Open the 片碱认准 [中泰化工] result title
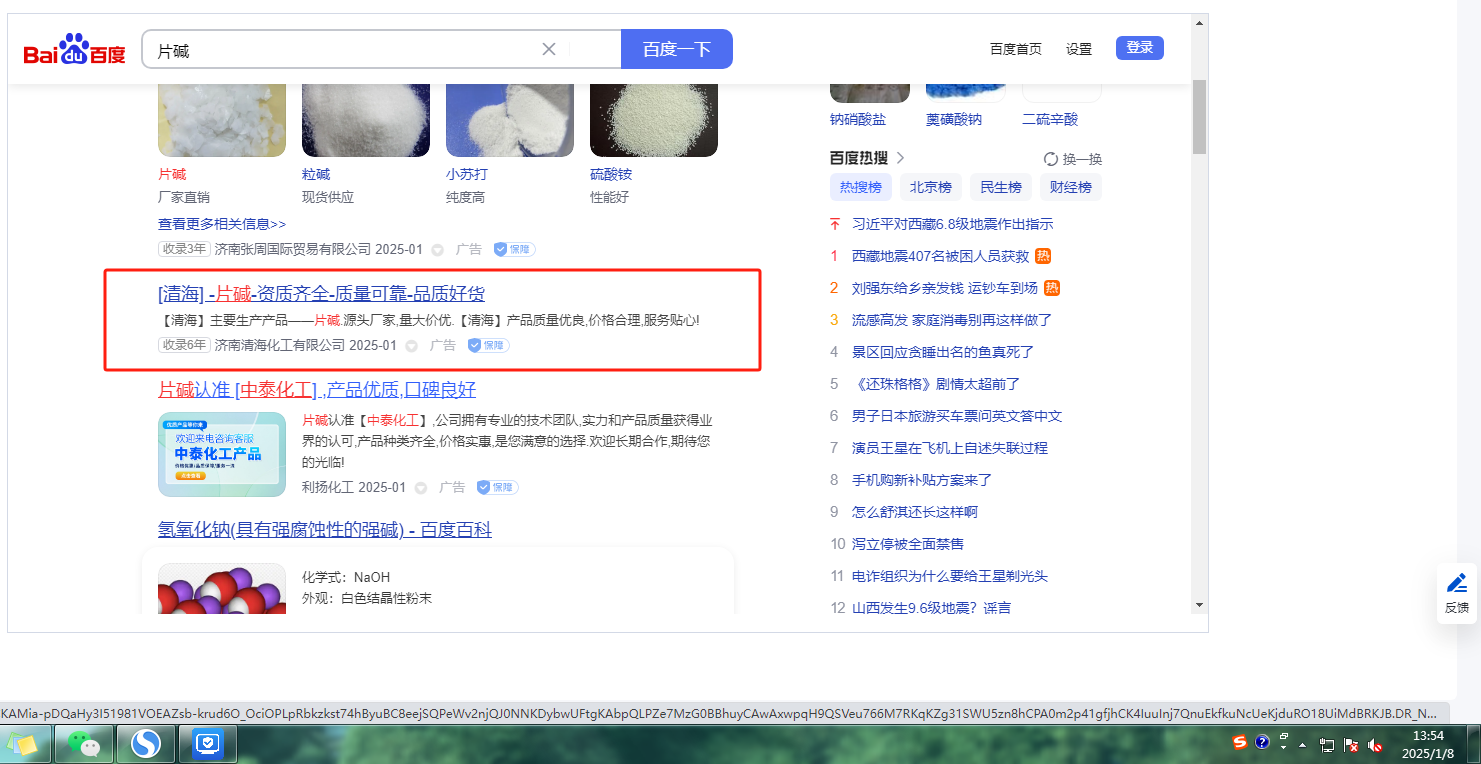Viewport: 1481px width, 764px height. (317, 389)
